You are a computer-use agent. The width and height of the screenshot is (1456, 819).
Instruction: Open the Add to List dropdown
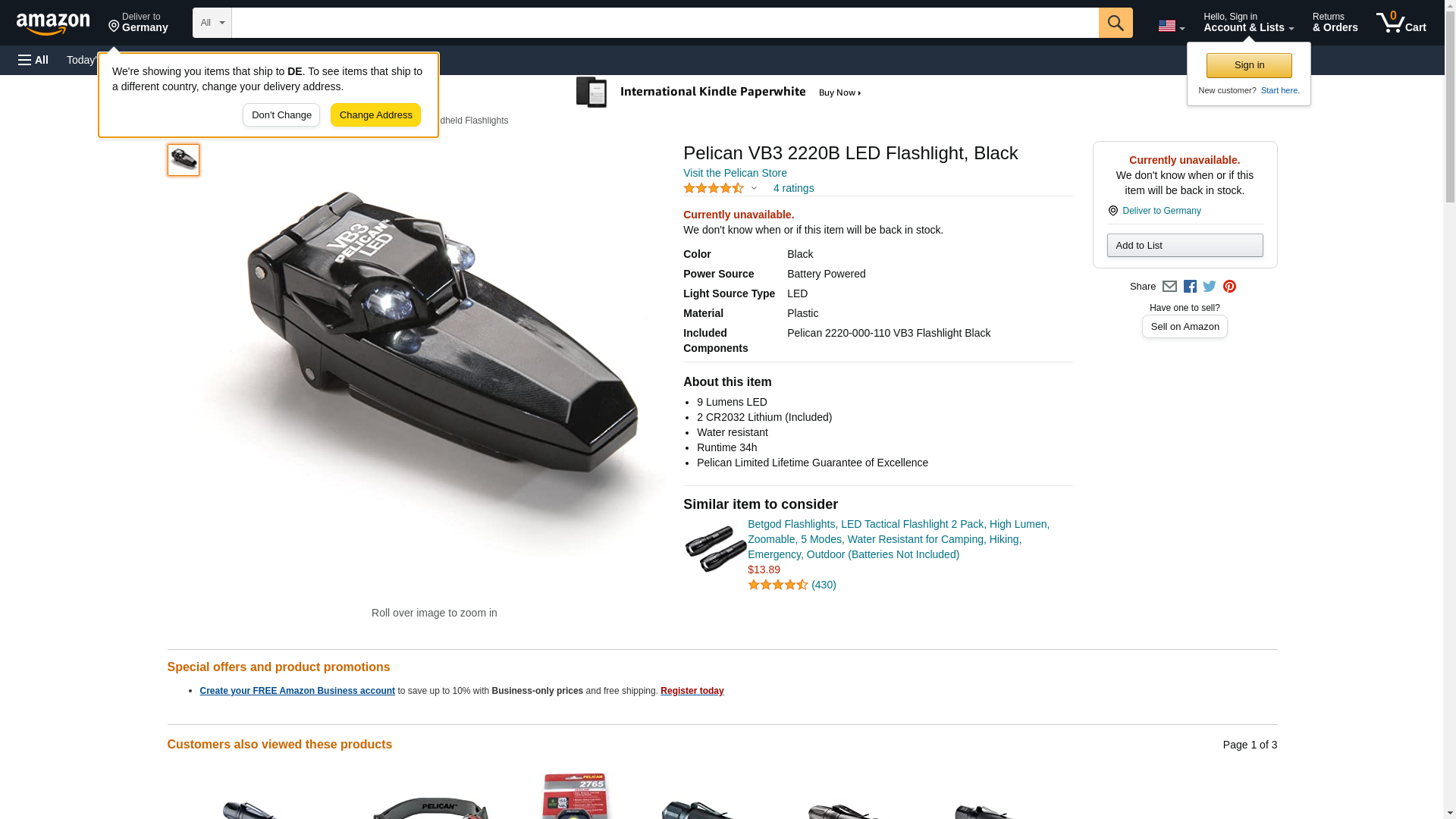point(1185,245)
